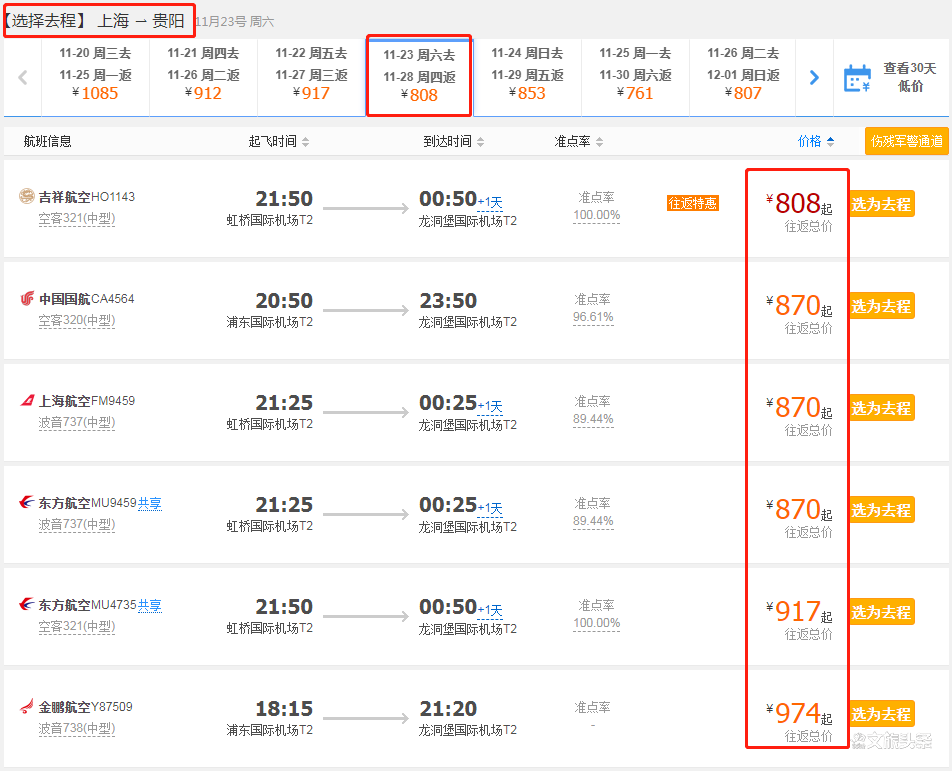Choose CA4564 as outbound flight

click(x=881, y=306)
